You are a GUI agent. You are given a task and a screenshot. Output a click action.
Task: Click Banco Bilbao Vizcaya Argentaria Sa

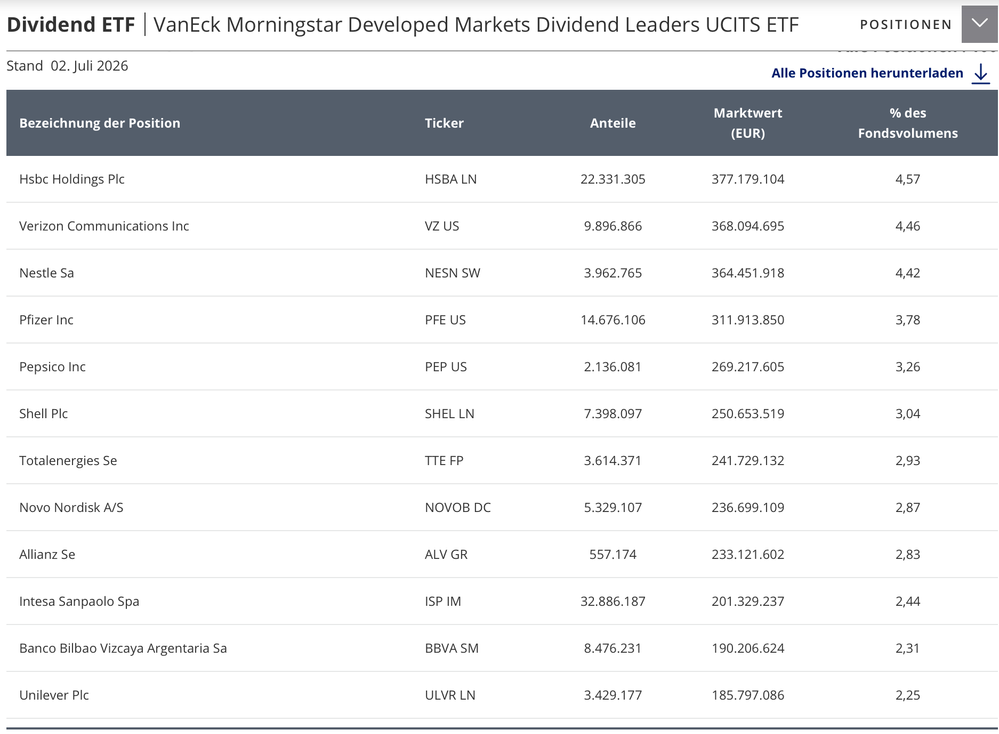[x=123, y=649]
